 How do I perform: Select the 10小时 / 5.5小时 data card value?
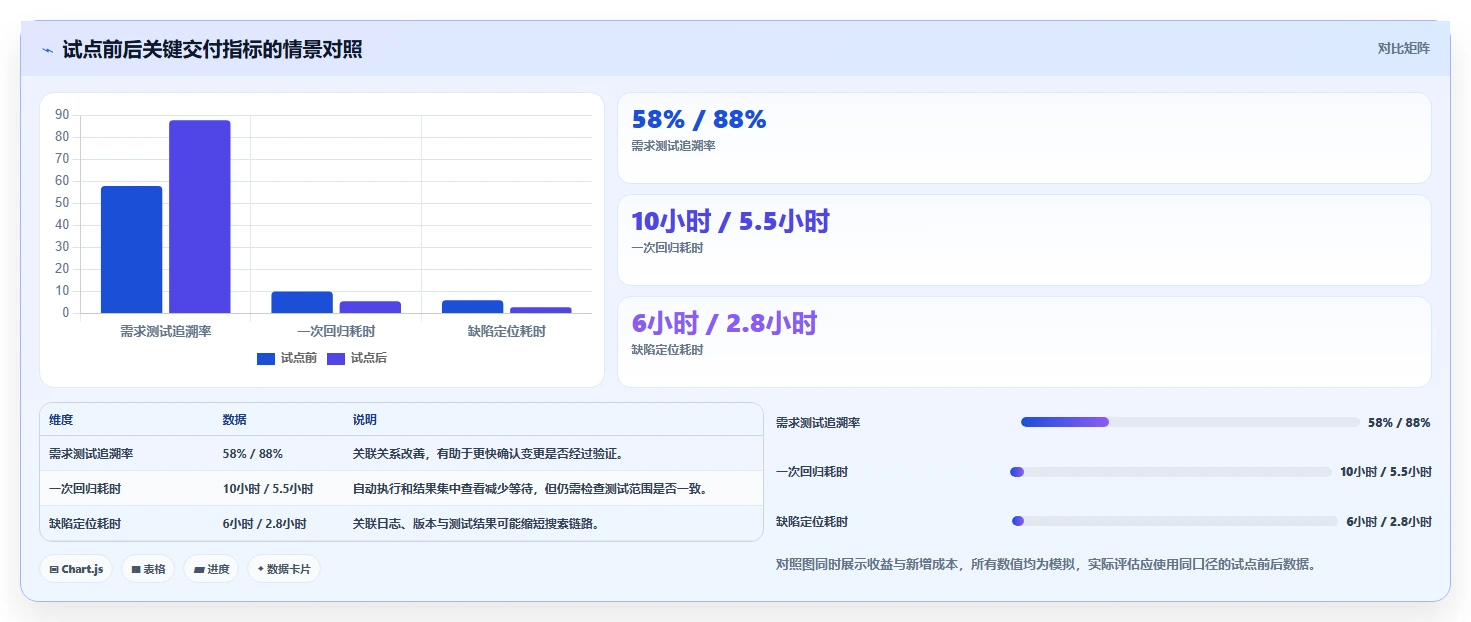731,222
